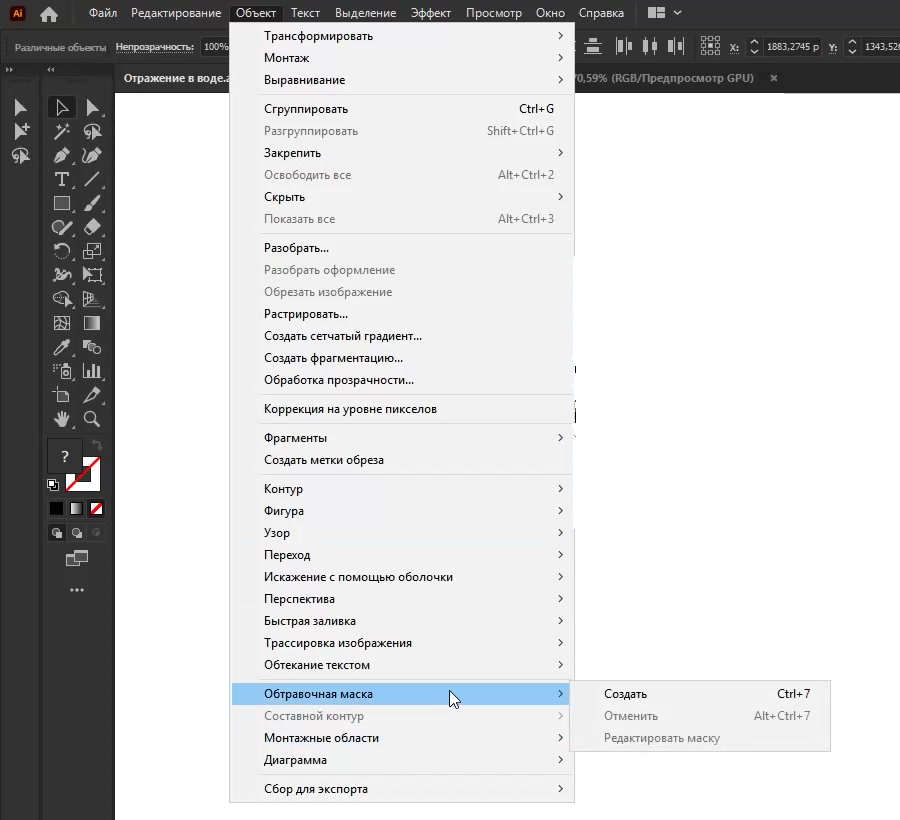The image size is (900, 820).
Task: Expand the Контур submenu
Action: pos(402,489)
